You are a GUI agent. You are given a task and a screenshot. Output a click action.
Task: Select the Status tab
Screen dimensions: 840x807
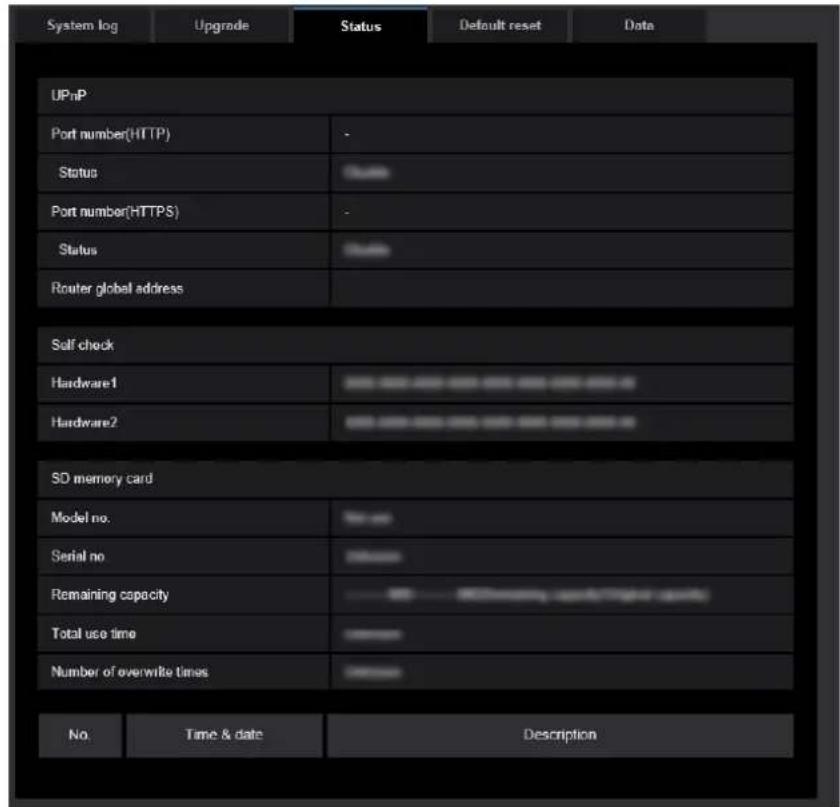point(361,26)
